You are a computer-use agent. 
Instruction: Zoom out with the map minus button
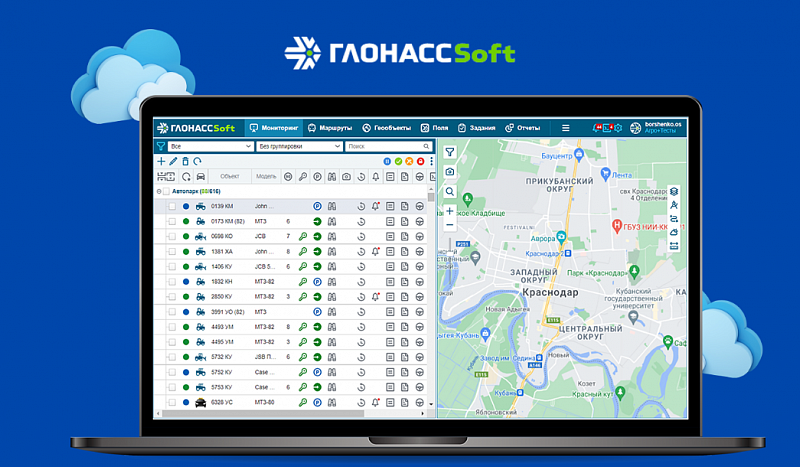click(449, 225)
